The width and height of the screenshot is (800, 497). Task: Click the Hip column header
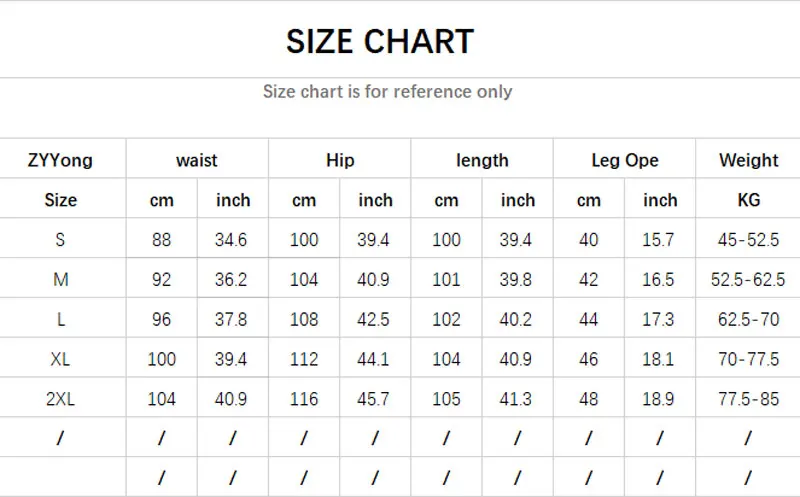340,160
